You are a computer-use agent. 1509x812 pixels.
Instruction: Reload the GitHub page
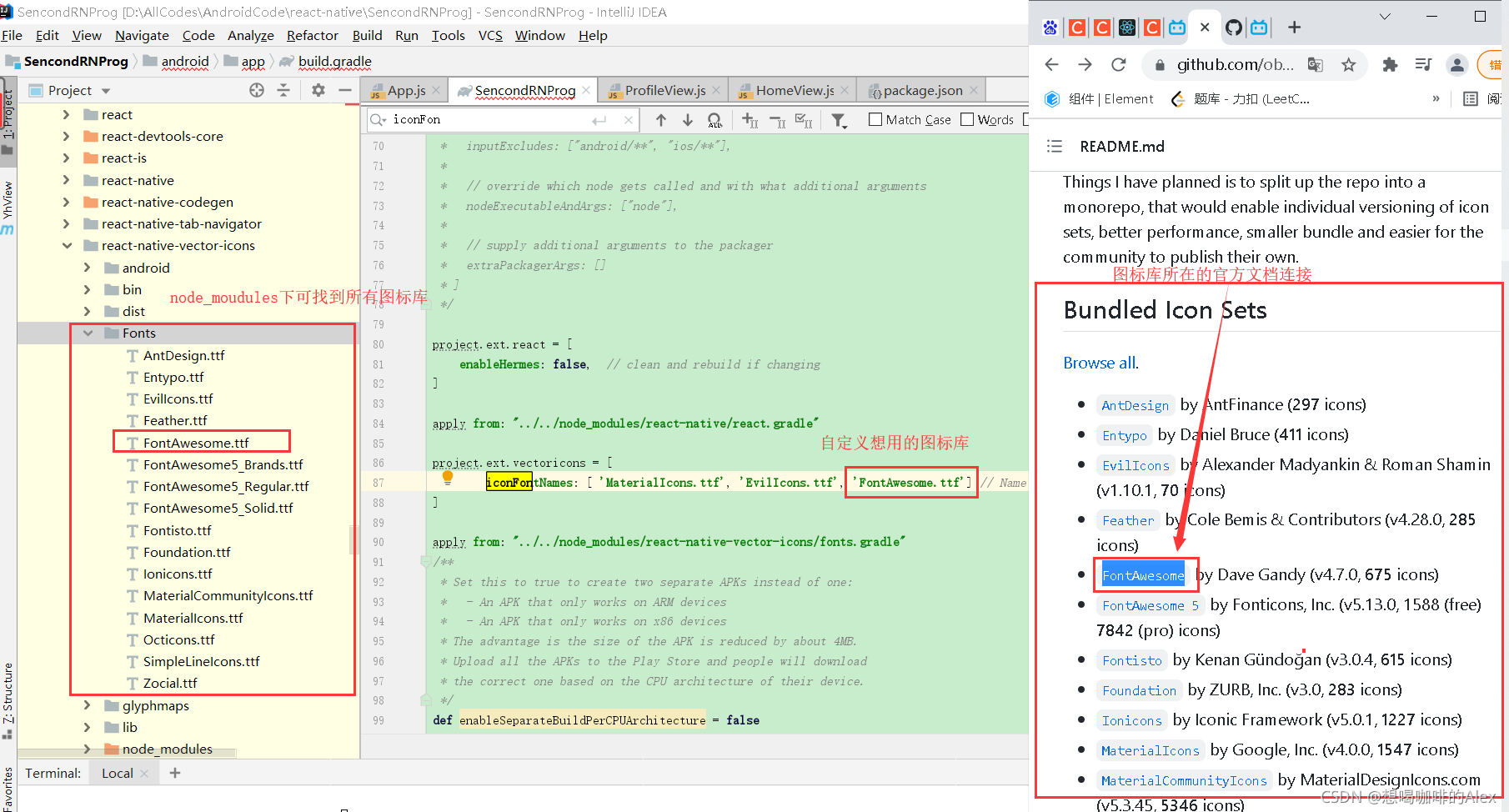point(1119,64)
